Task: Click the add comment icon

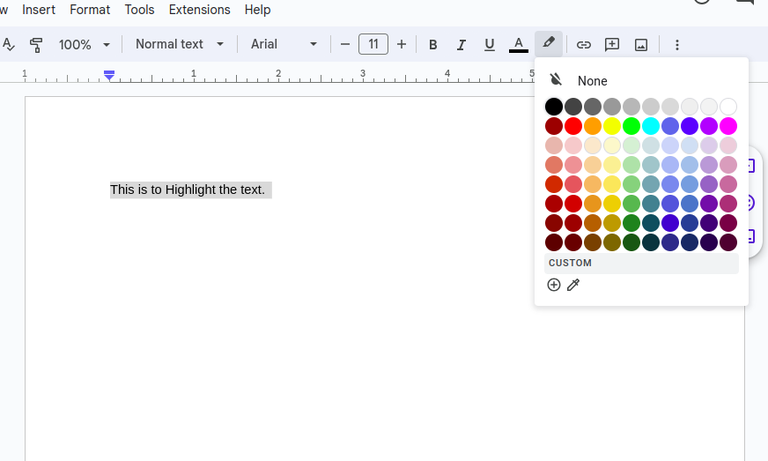Action: pos(612,45)
